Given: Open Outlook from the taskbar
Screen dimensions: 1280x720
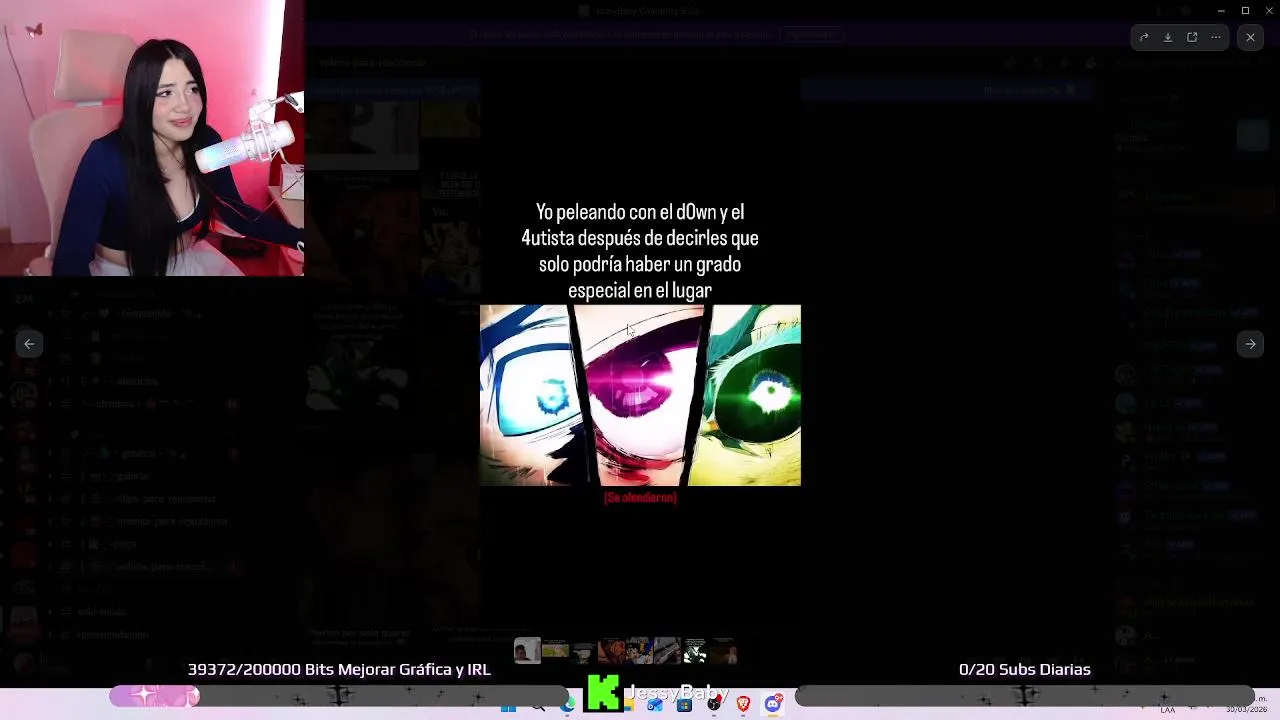Looking at the screenshot, I should (655, 705).
